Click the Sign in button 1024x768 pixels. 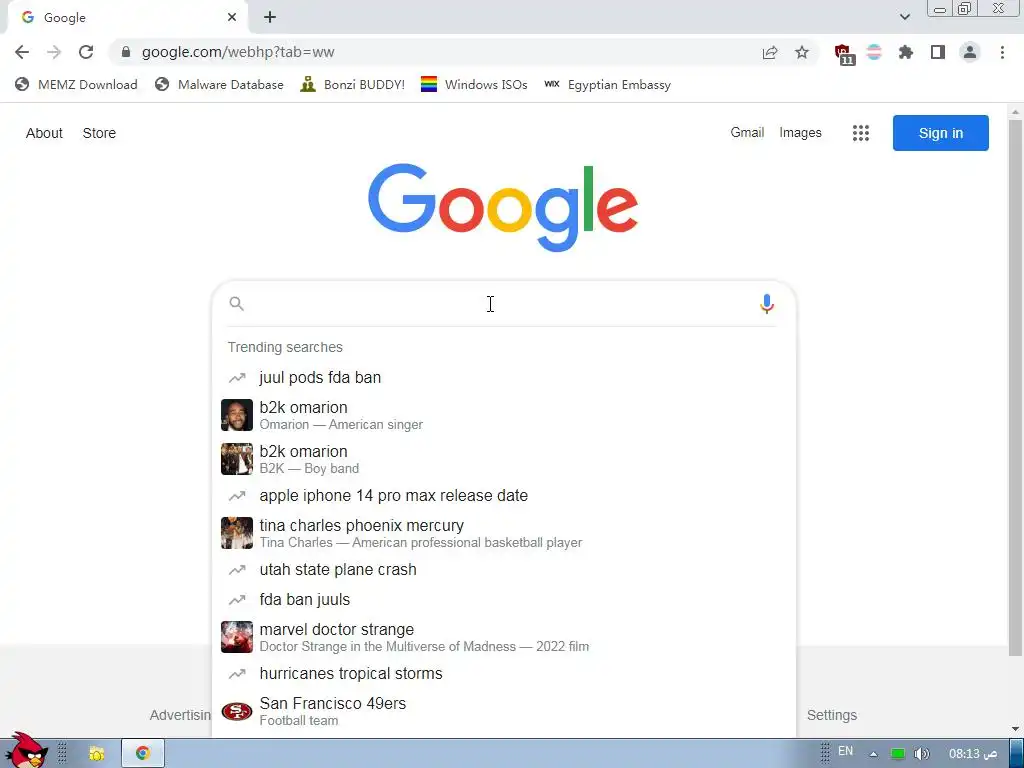point(940,133)
